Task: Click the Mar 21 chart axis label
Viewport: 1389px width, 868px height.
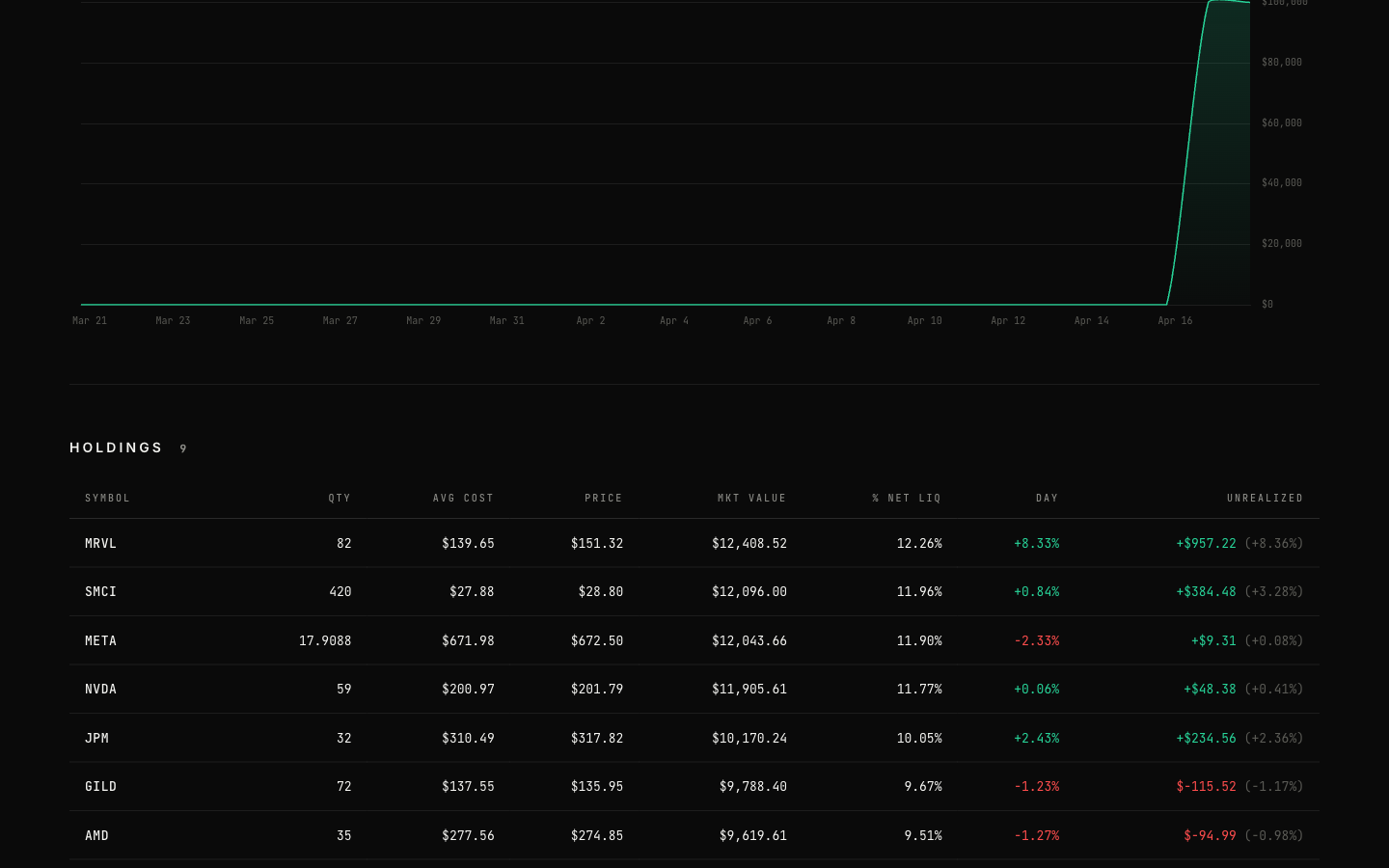Action: pyautogui.click(x=90, y=321)
